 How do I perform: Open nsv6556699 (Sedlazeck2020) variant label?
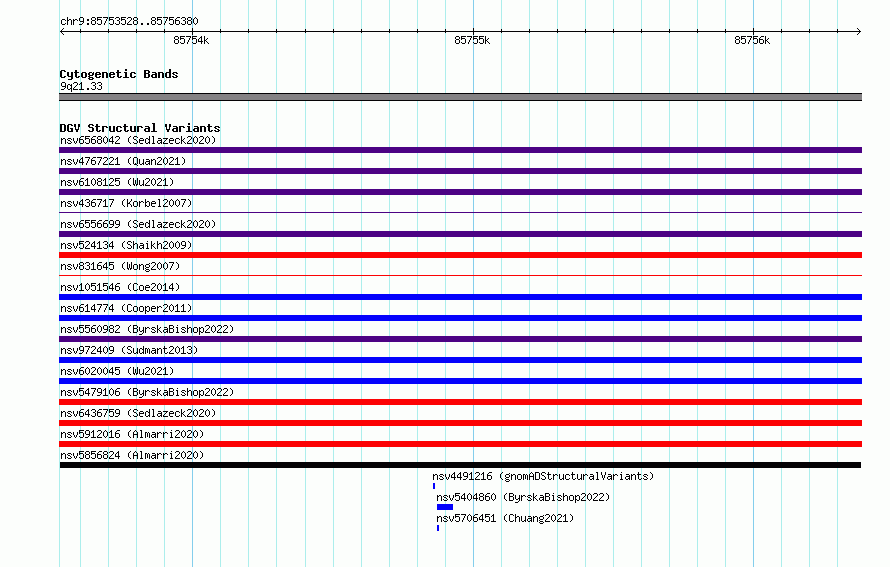pyautogui.click(x=138, y=224)
